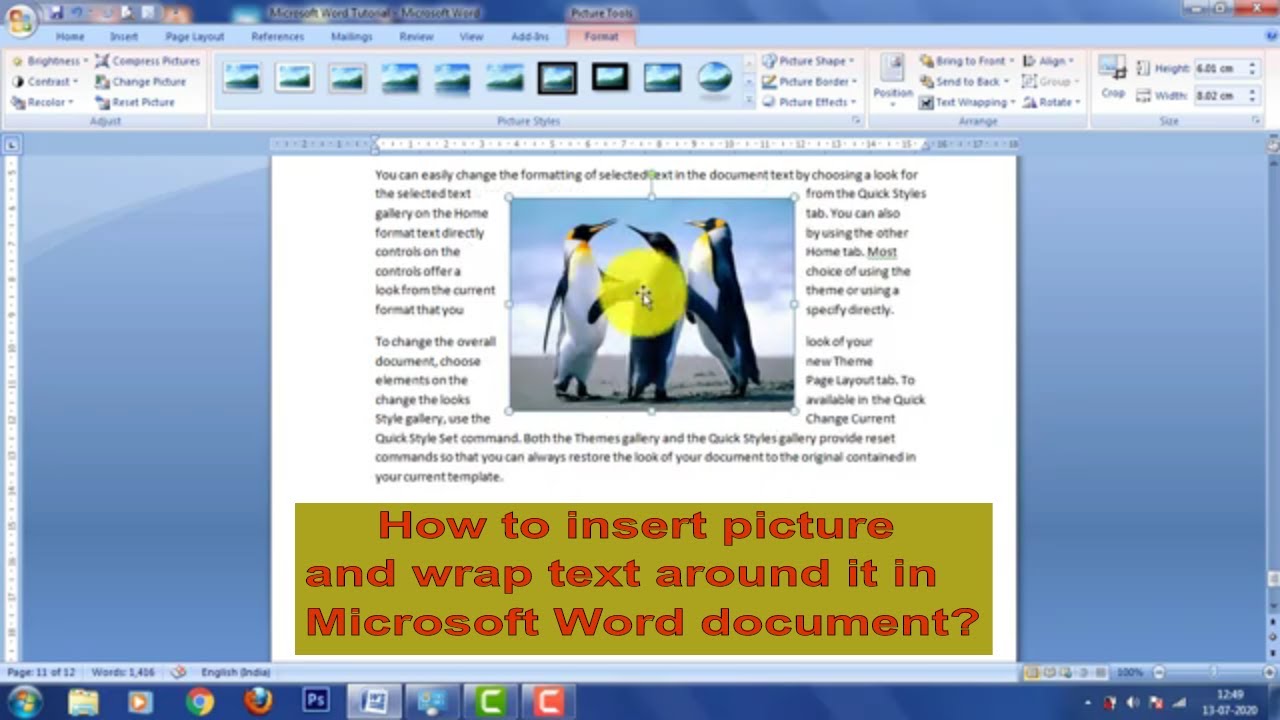
Task: Open the Brightness dropdown
Action: click(x=49, y=61)
